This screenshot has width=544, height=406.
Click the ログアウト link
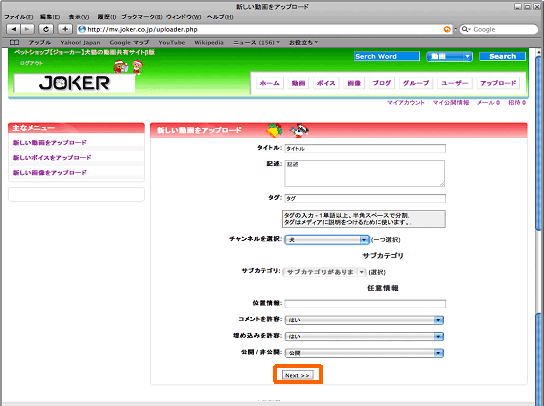(x=31, y=63)
